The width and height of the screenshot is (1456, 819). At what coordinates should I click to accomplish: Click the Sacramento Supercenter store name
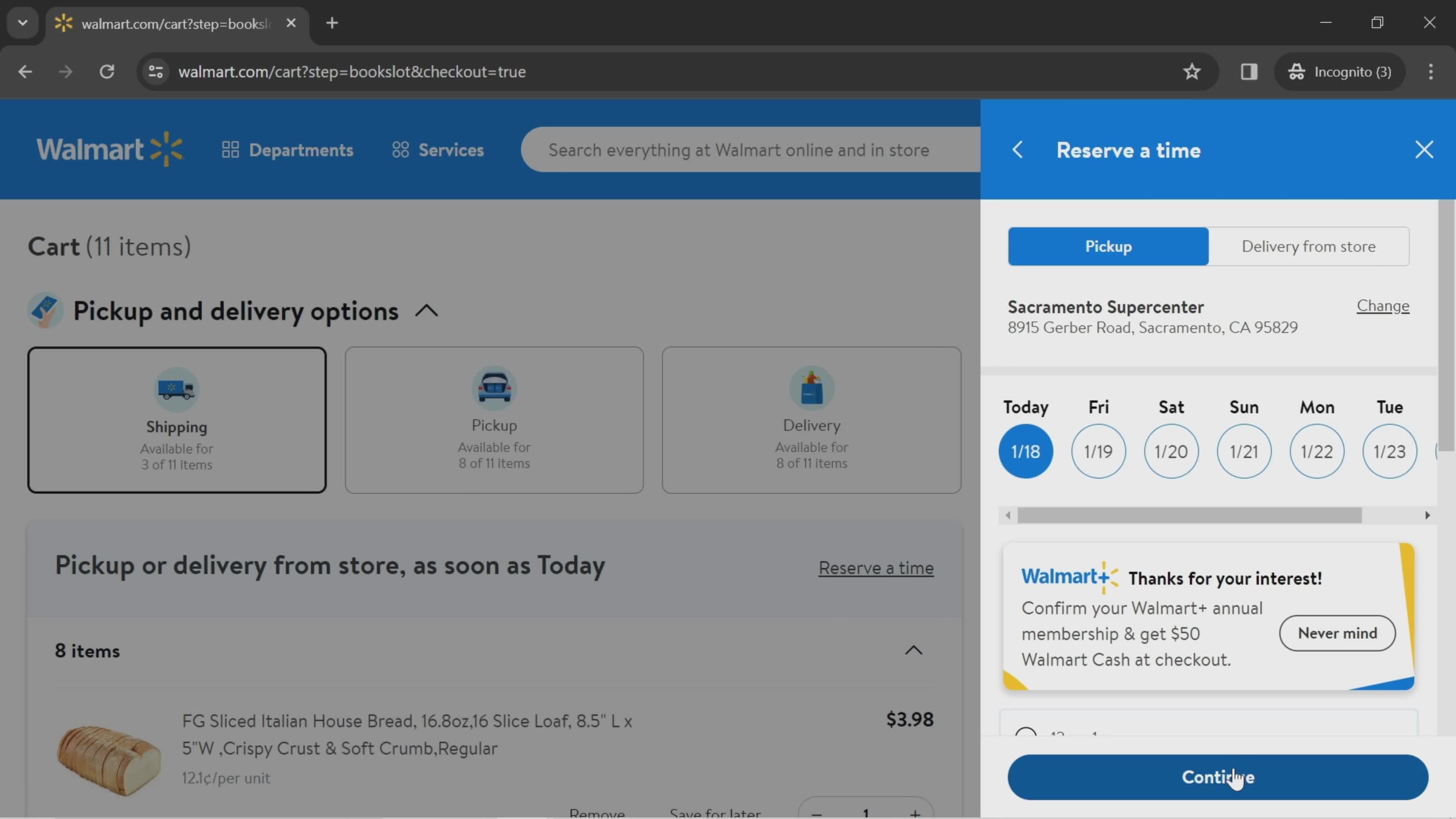(x=1106, y=307)
